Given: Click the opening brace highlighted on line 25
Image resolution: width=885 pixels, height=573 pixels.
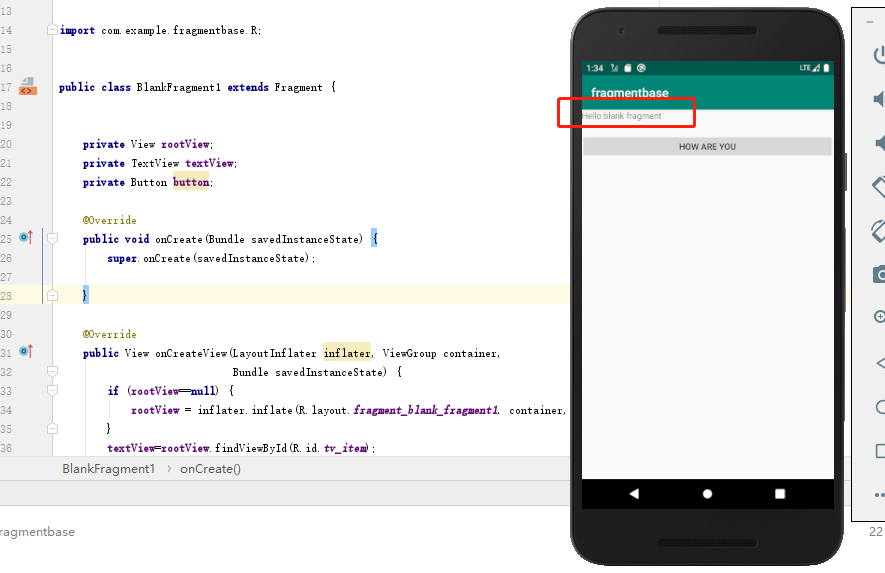Looking at the screenshot, I should [374, 238].
